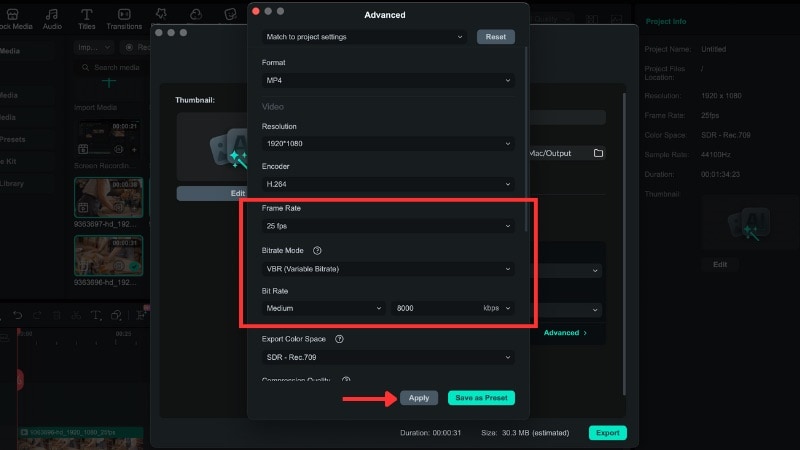Switch to the Project Info tab
The width and height of the screenshot is (800, 450).
pyautogui.click(x=665, y=21)
